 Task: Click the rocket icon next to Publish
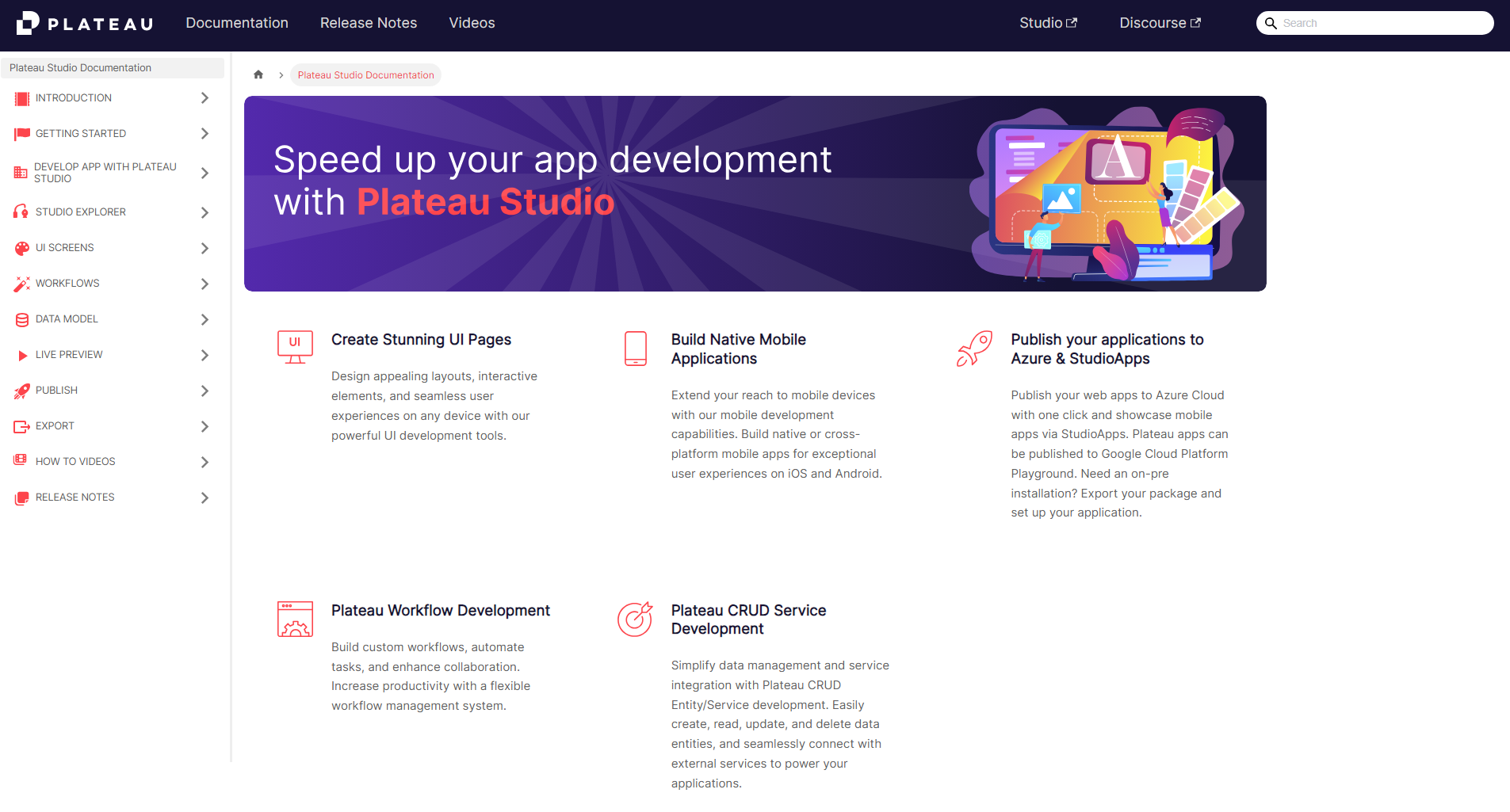[x=21, y=391]
